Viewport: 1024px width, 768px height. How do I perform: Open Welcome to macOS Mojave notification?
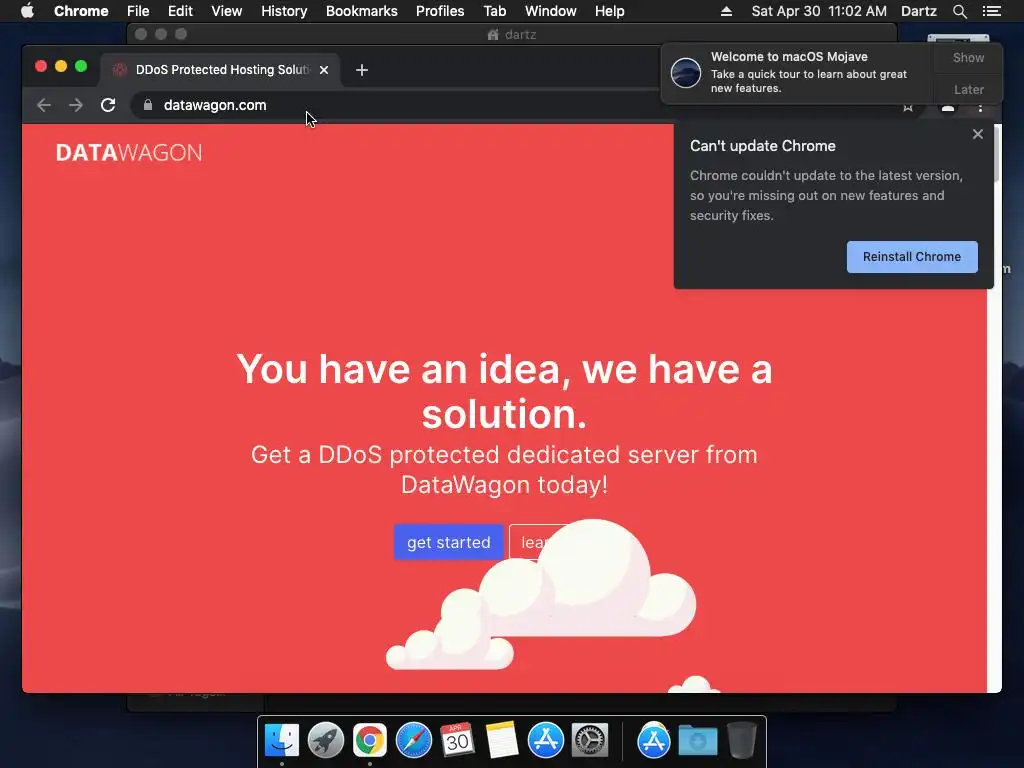(798, 72)
